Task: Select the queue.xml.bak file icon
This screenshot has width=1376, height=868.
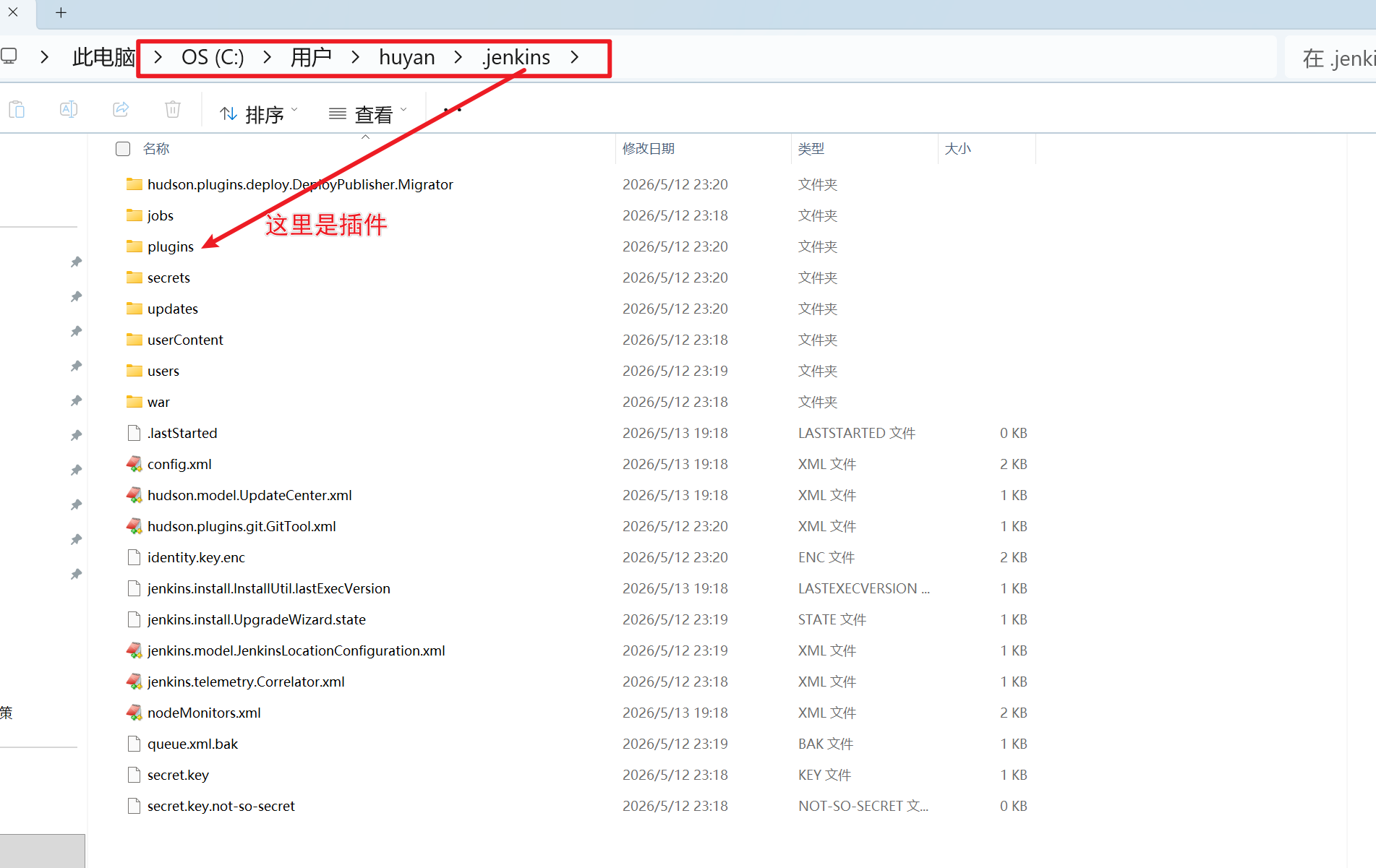Action: tap(134, 744)
